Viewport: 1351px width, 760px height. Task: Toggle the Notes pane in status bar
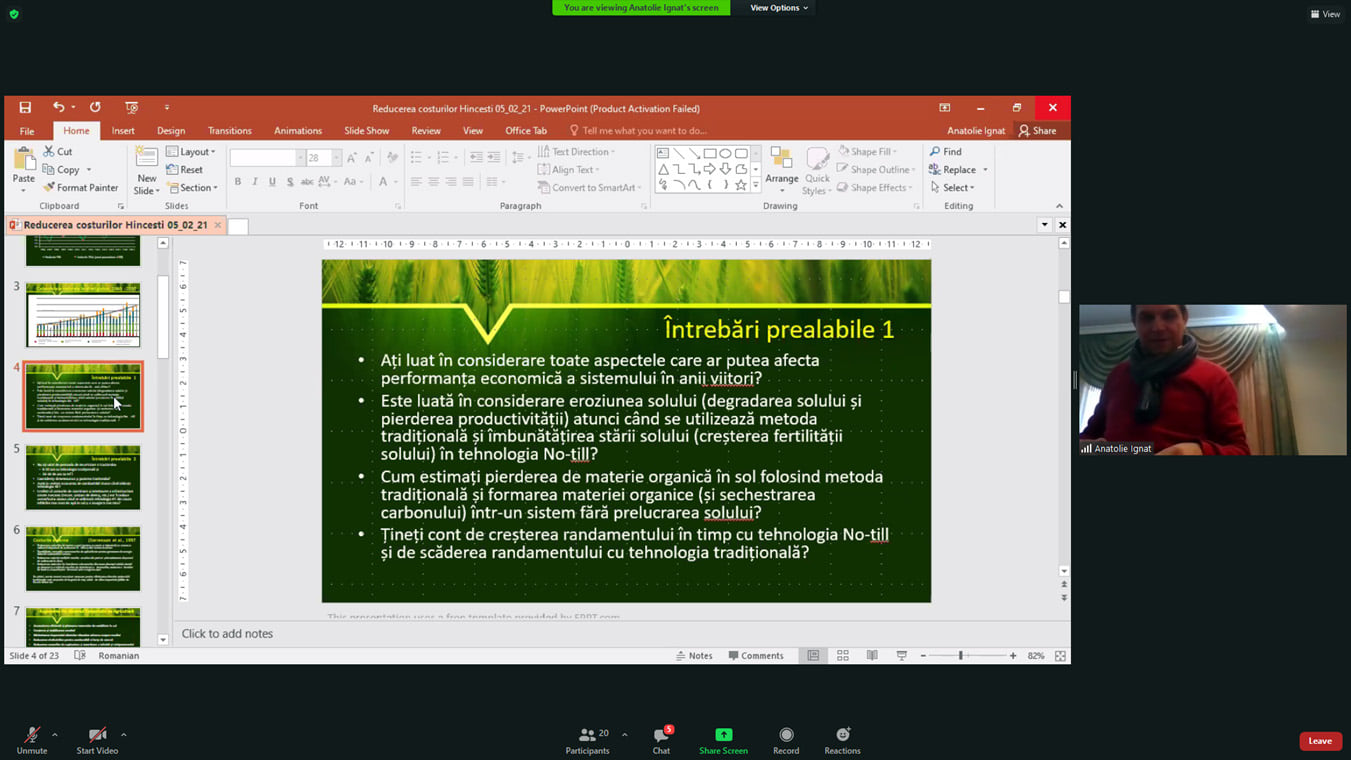(694, 656)
